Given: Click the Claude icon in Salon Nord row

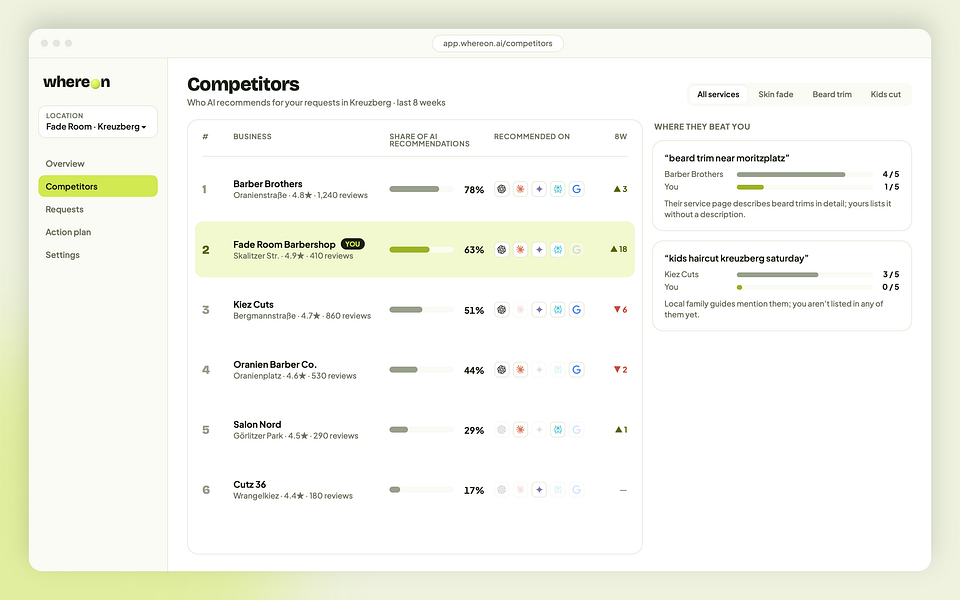Looking at the screenshot, I should coord(520,430).
